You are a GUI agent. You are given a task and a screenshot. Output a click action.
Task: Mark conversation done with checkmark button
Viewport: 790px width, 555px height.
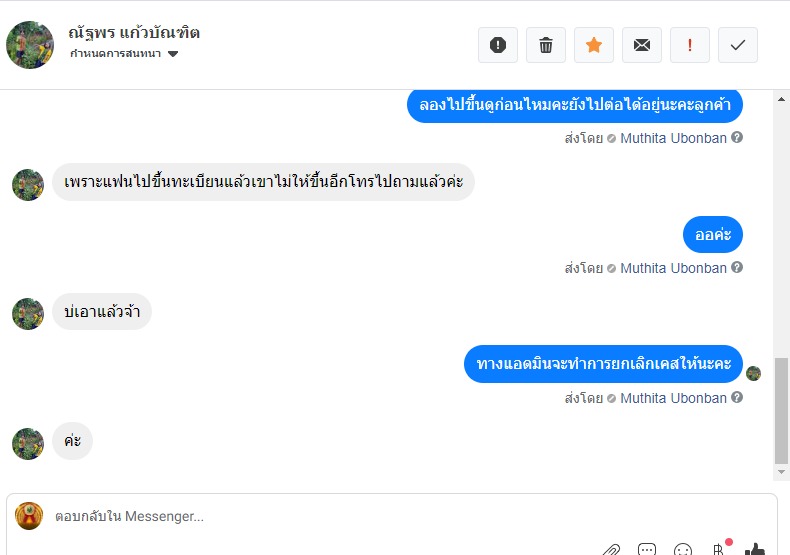738,45
